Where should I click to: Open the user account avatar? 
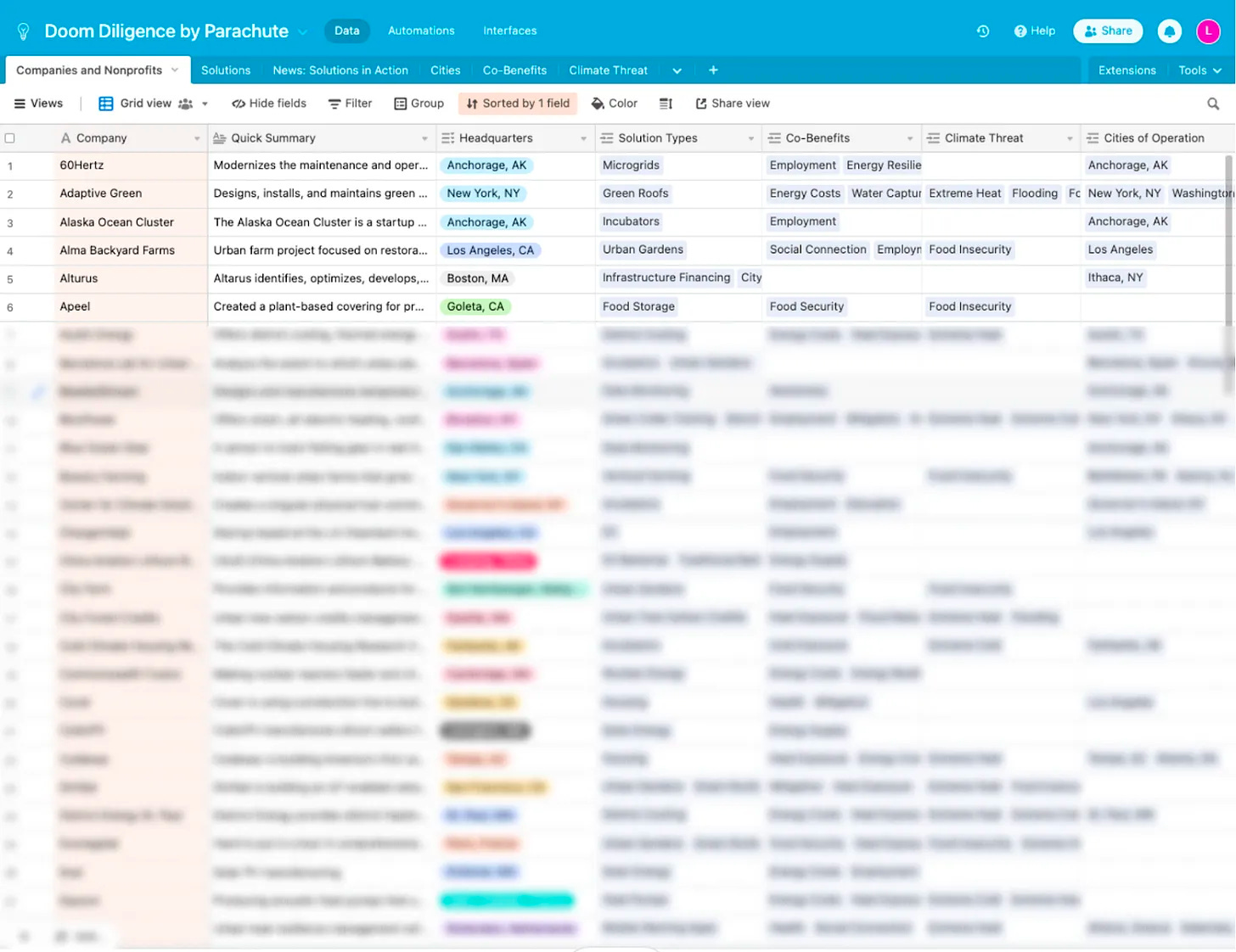1208,31
